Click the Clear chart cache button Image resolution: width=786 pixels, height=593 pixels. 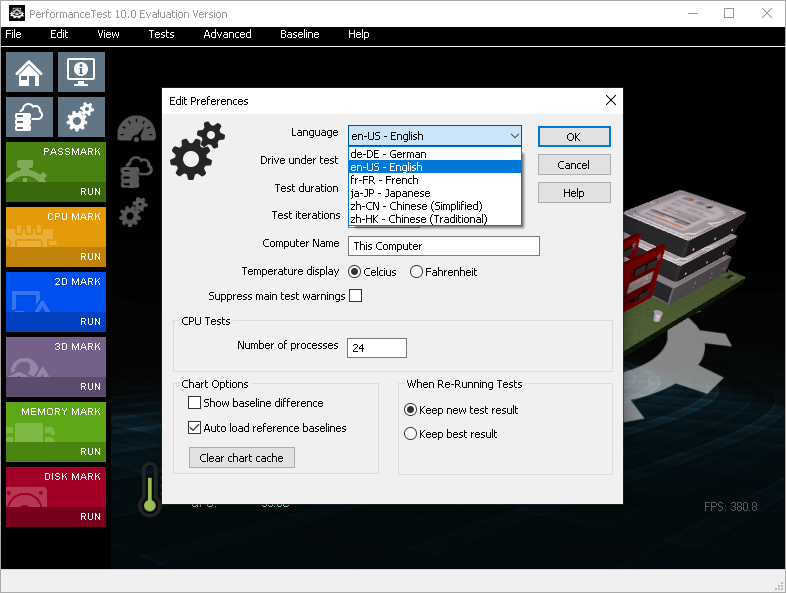pos(242,458)
